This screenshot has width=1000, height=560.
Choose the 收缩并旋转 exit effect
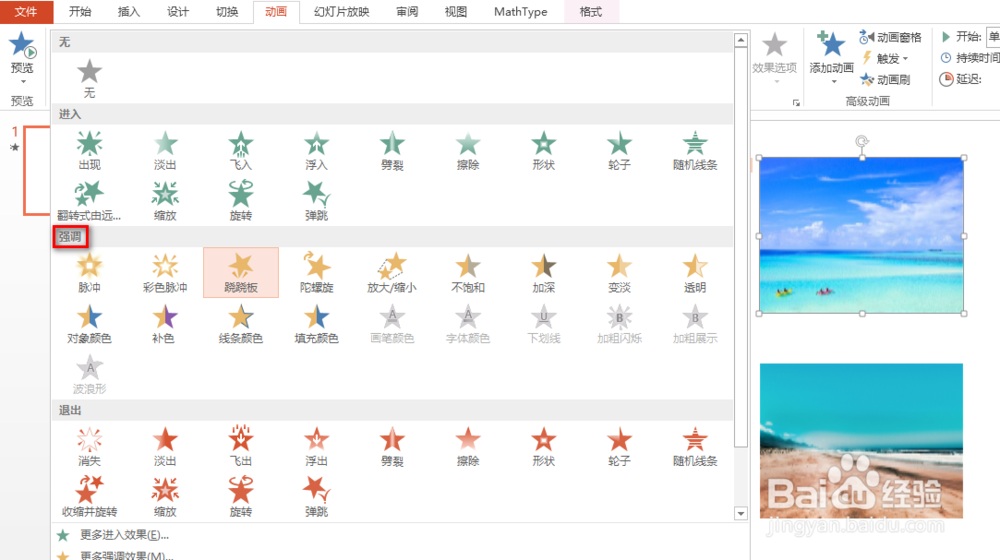click(x=89, y=497)
